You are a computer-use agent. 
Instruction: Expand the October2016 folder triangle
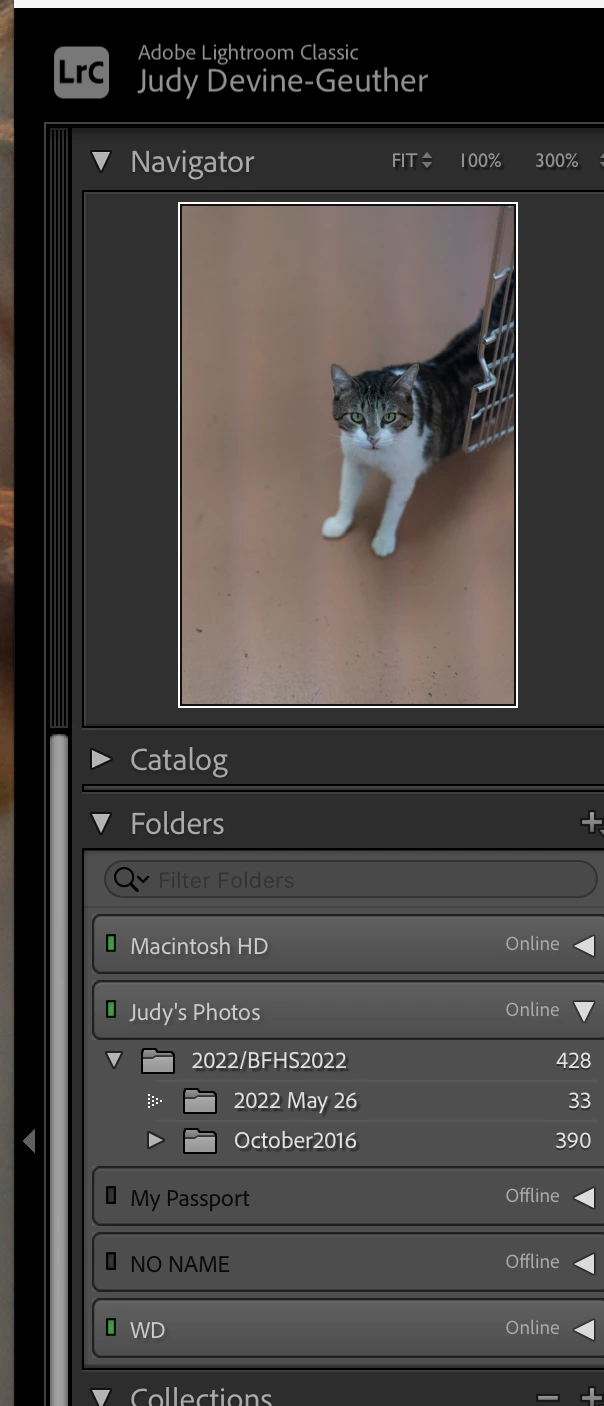[x=155, y=1140]
